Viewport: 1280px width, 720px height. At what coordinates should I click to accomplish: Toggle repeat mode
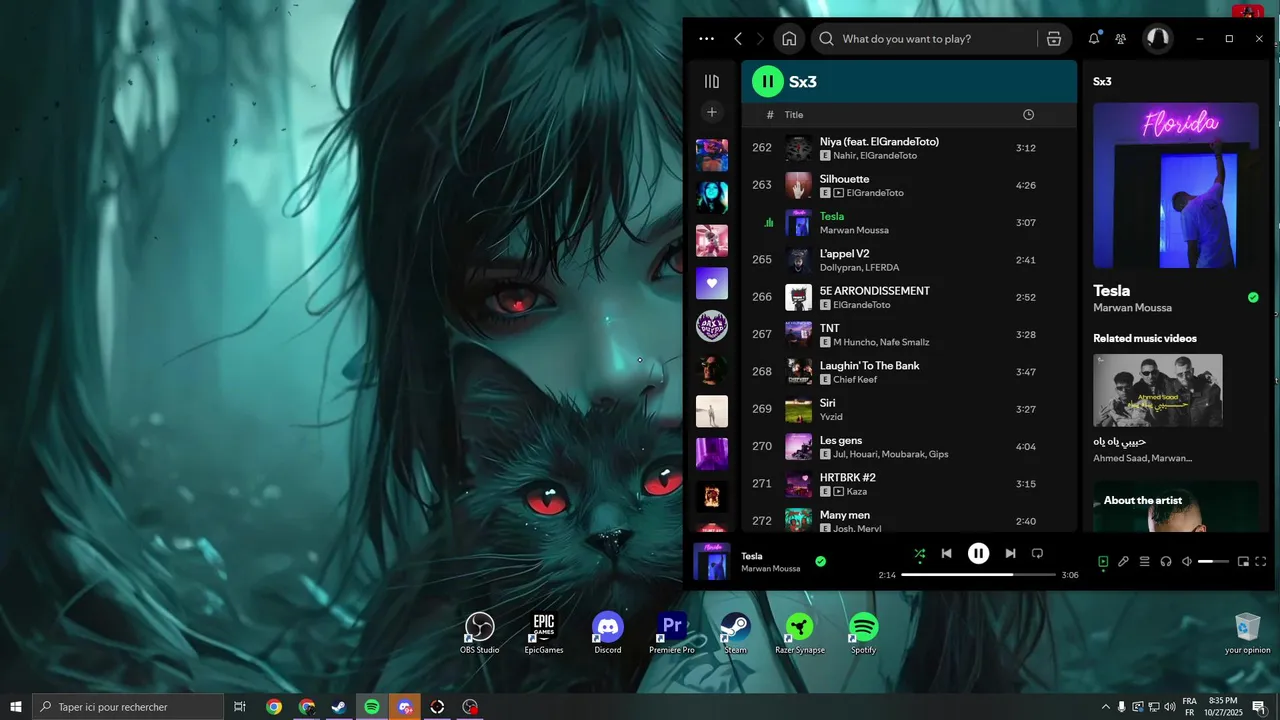[x=1037, y=553]
